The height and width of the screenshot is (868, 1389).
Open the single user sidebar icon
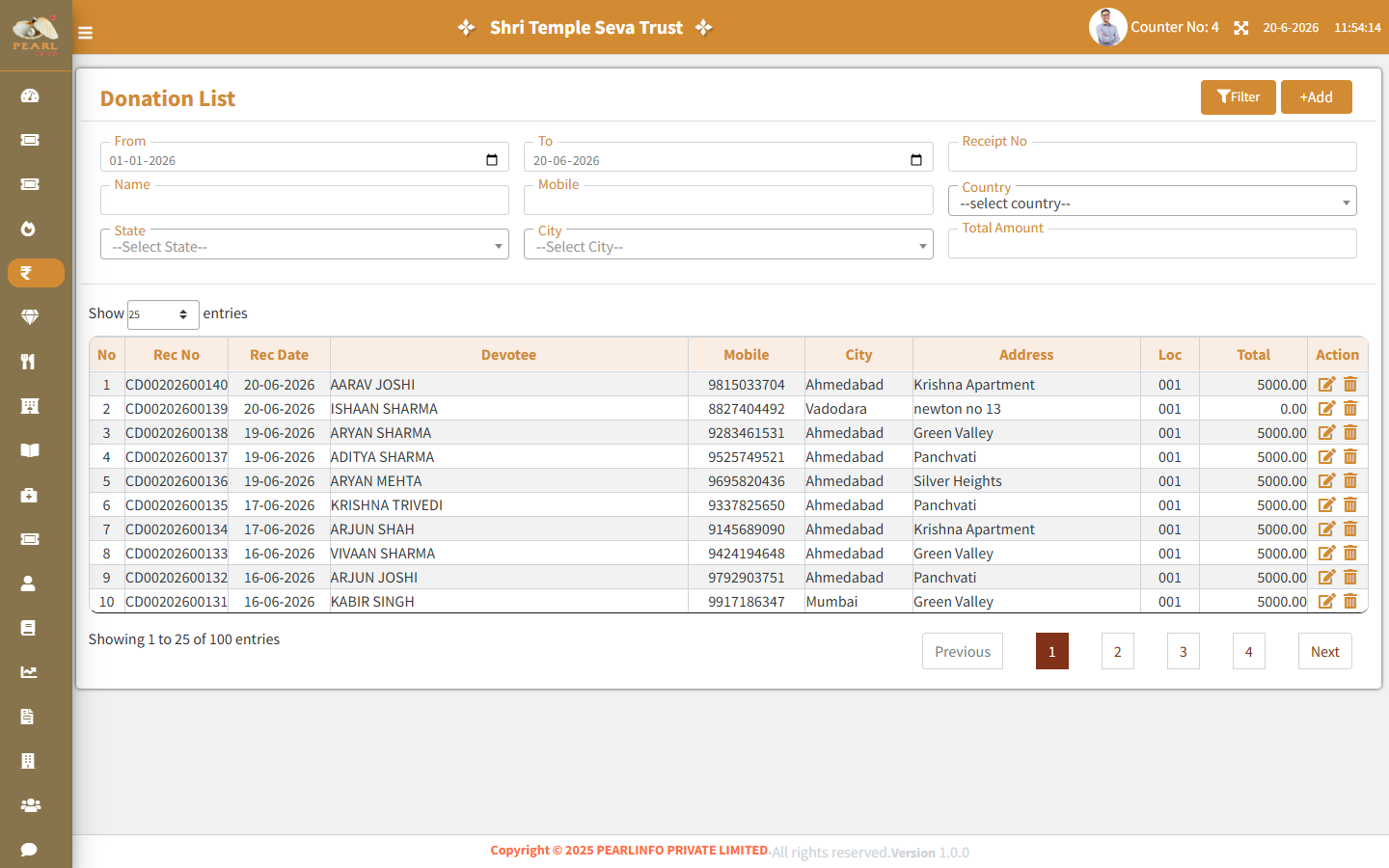pyautogui.click(x=28, y=583)
